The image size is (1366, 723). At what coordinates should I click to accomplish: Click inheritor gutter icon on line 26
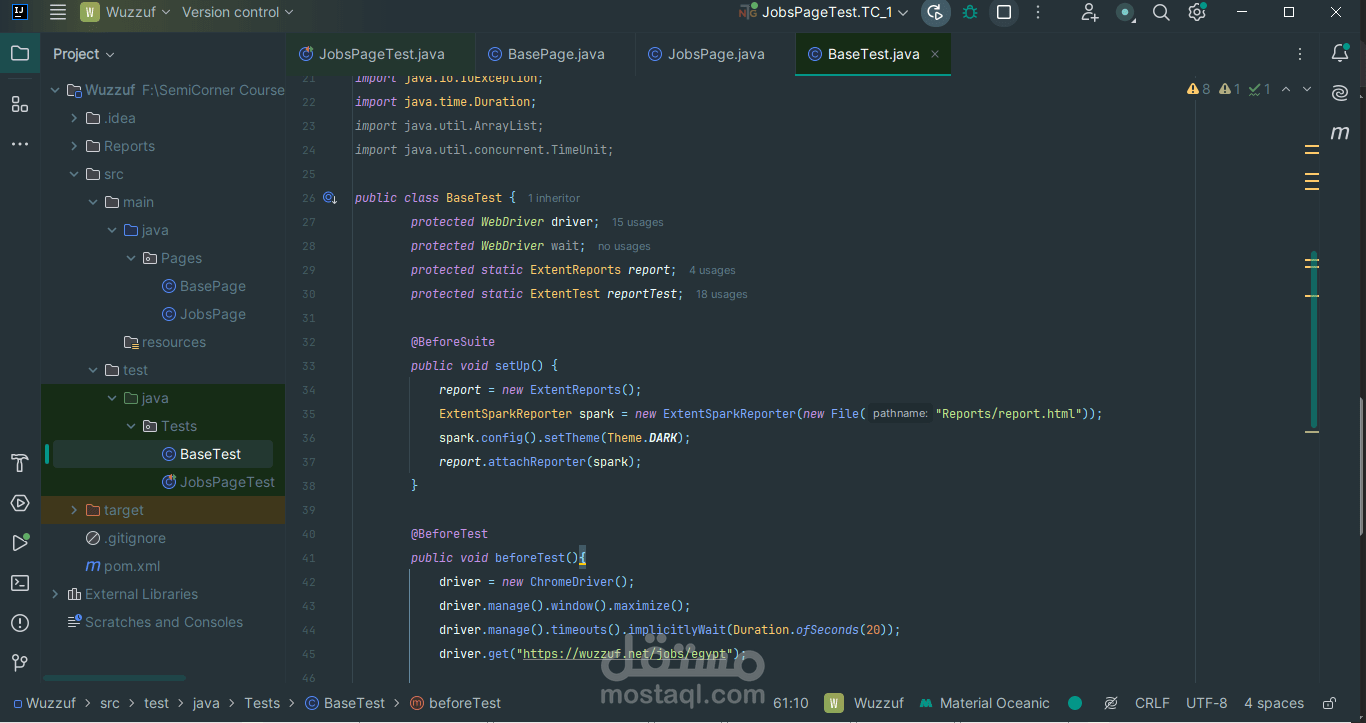pos(330,198)
